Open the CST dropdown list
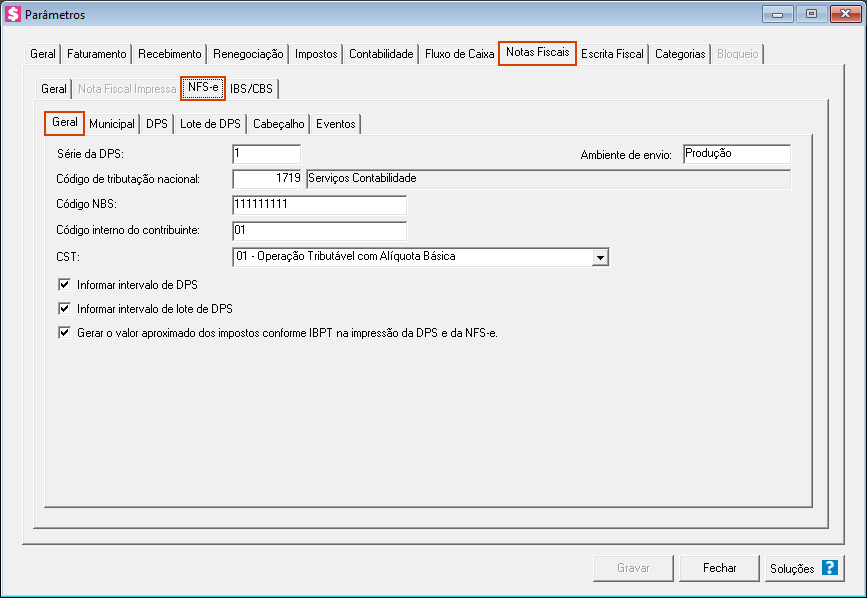This screenshot has height=598, width=867. [x=600, y=258]
